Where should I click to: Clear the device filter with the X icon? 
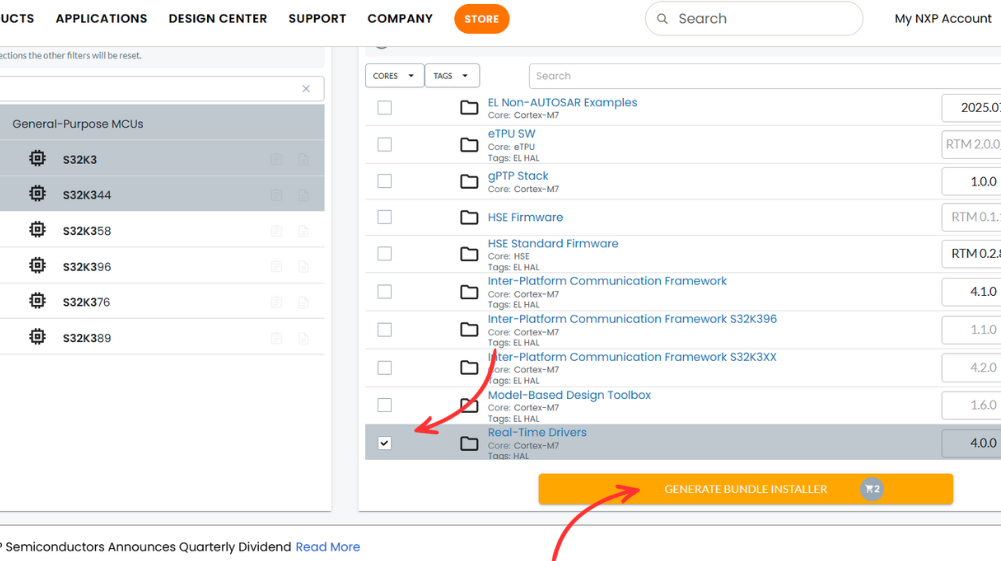pyautogui.click(x=306, y=89)
